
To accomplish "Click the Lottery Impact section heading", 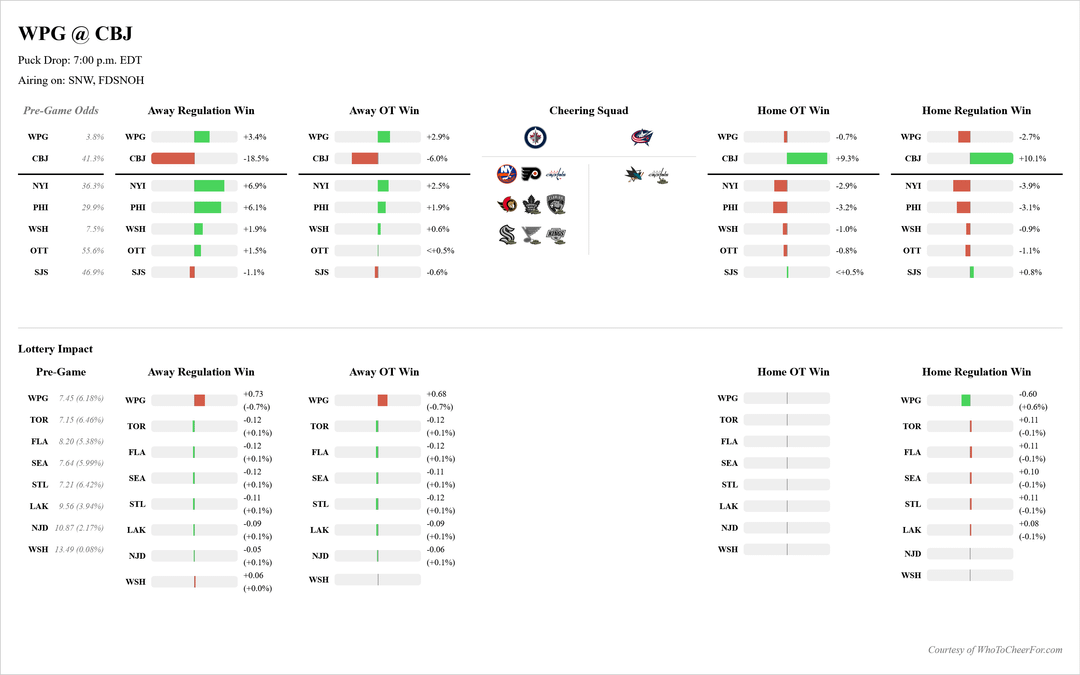I will tap(55, 349).
